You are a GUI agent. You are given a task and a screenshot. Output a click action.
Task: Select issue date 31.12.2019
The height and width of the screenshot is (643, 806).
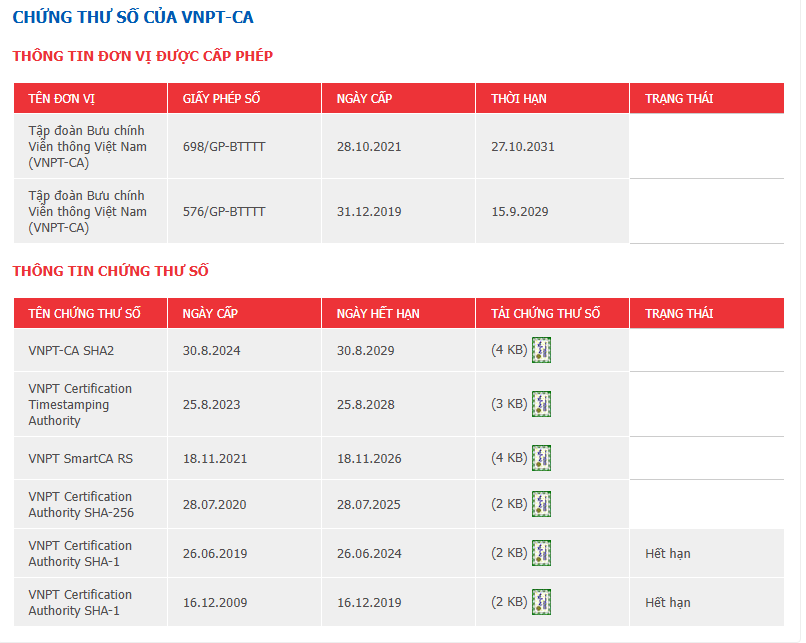point(369,211)
